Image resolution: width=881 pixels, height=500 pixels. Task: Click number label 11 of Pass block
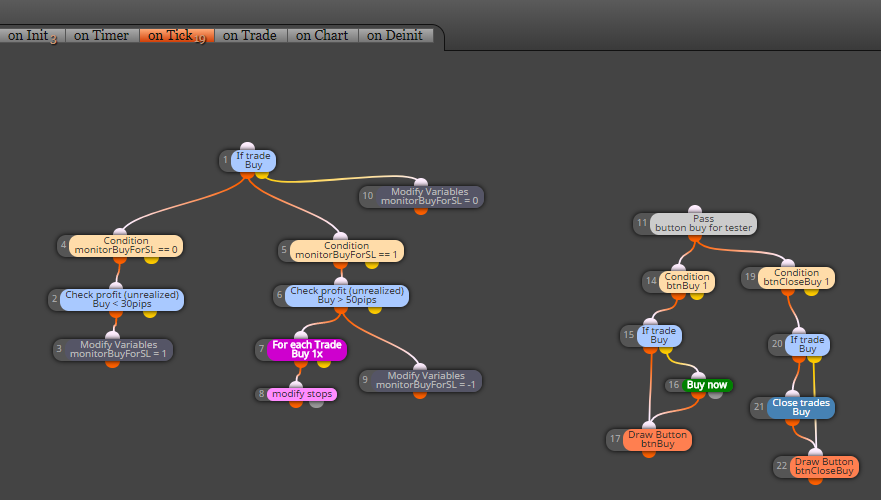(642, 224)
